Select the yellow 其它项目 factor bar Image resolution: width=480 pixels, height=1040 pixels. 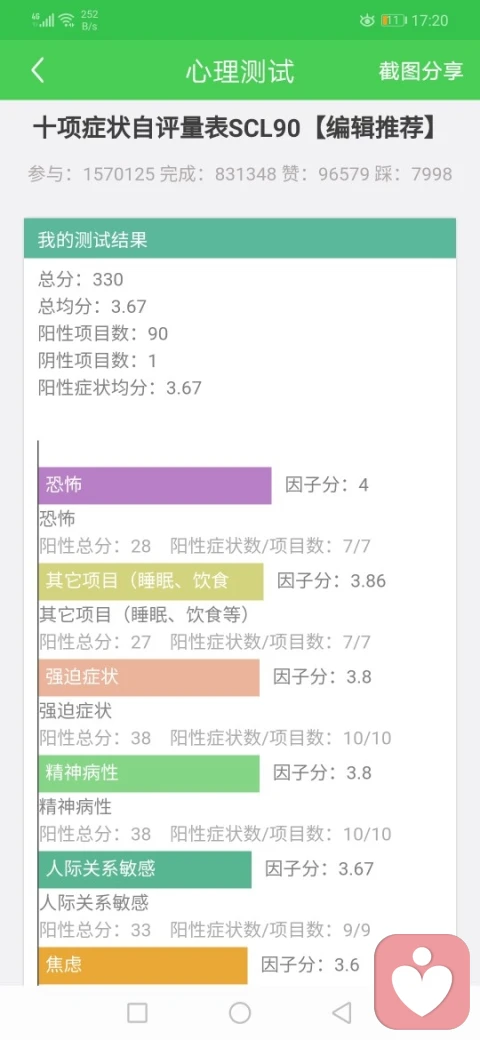point(150,582)
